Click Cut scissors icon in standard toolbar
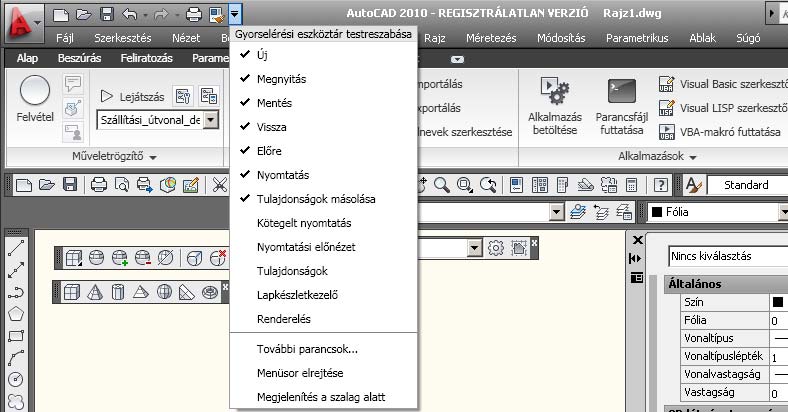The width and height of the screenshot is (788, 412). click(220, 185)
